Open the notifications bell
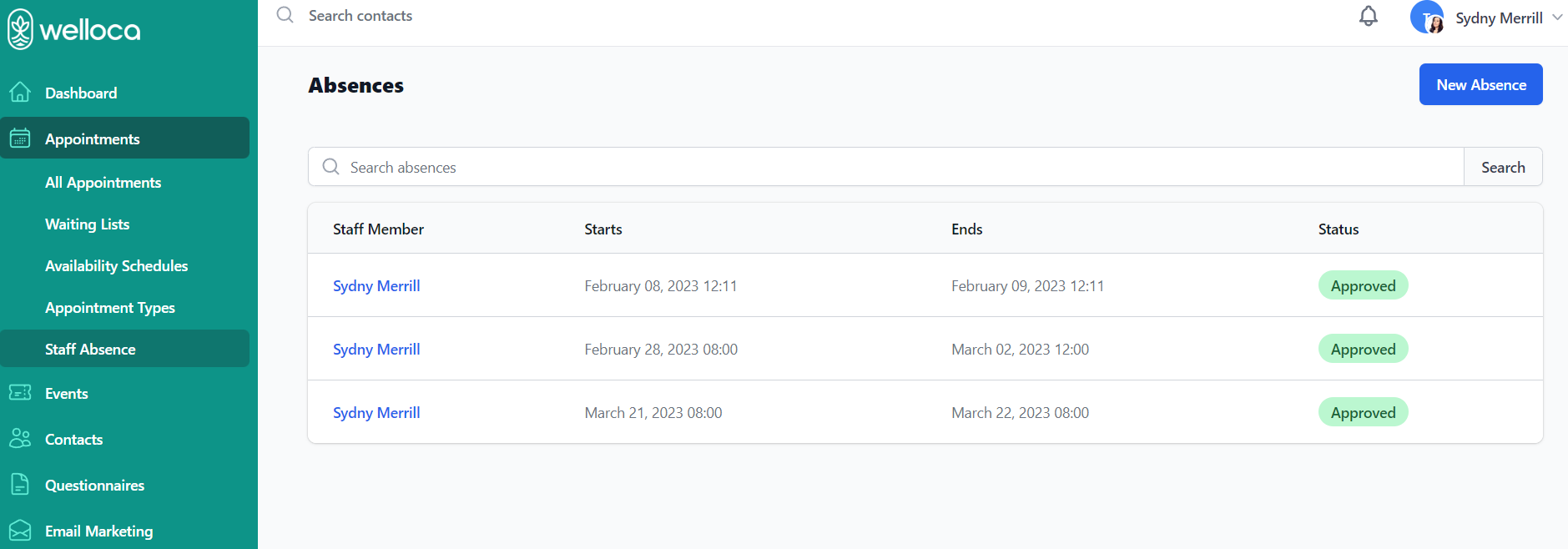1568x549 pixels. 1369,17
